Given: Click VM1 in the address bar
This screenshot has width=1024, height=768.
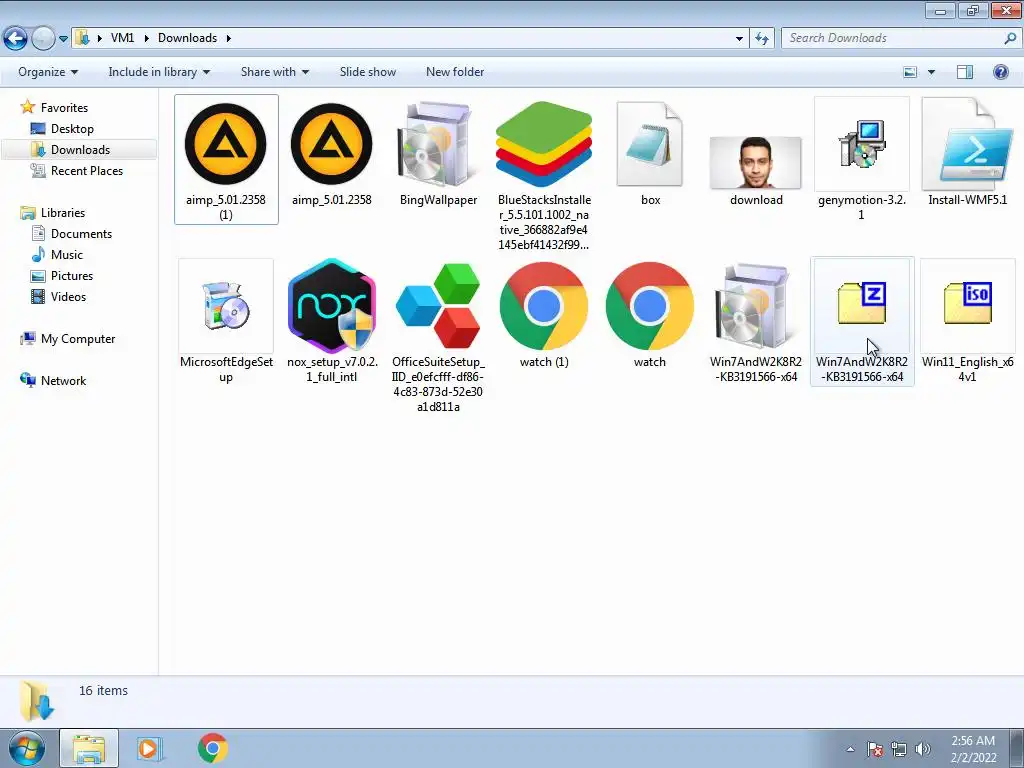Looking at the screenshot, I should point(122,38).
